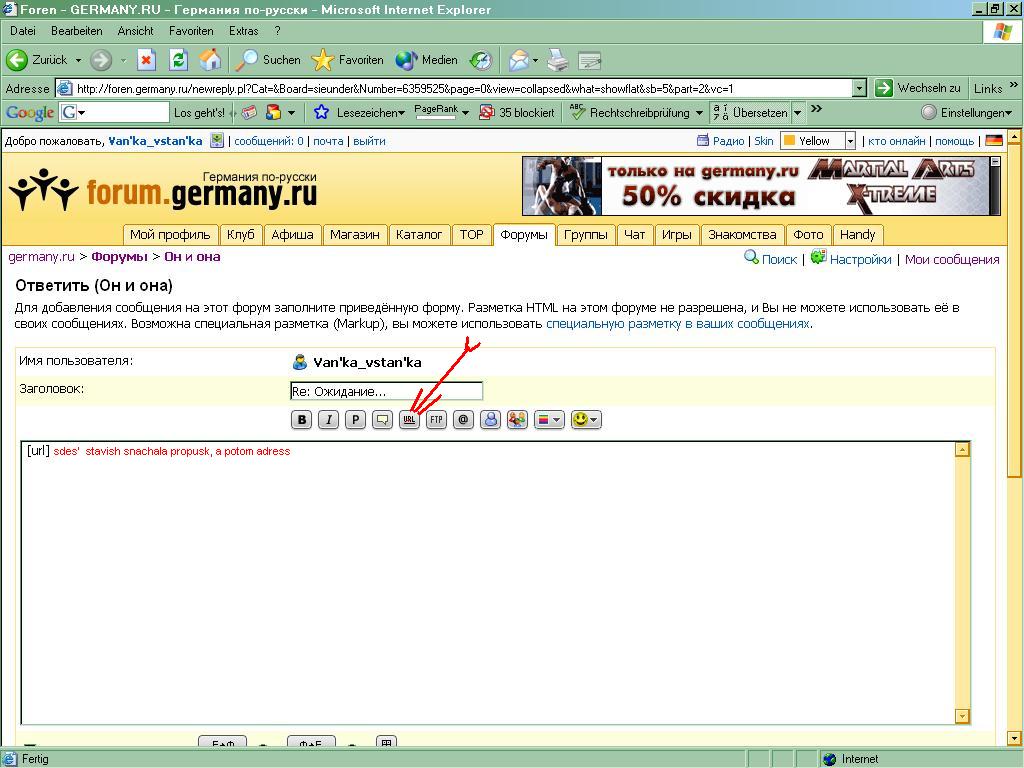Screen dimensions: 1024x768
Task: Click the 'Мои сообщения' link
Action: pyautogui.click(x=951, y=259)
